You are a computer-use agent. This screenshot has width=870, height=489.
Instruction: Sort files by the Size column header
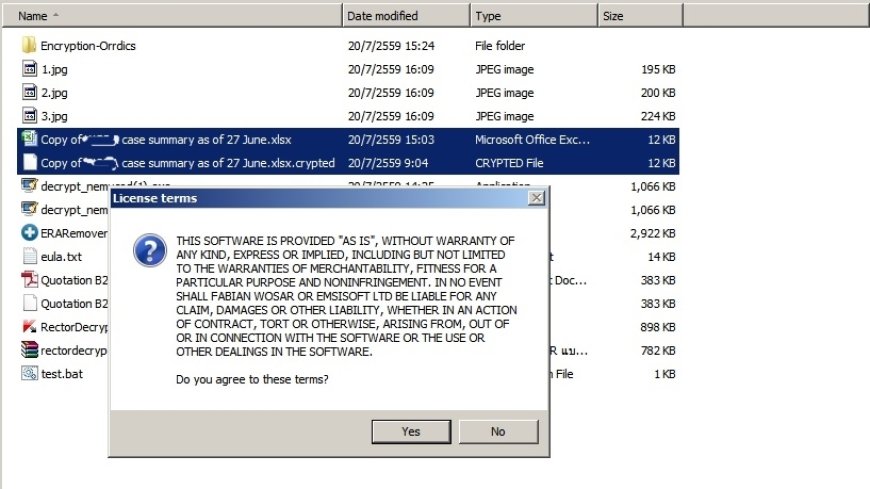pyautogui.click(x=640, y=16)
